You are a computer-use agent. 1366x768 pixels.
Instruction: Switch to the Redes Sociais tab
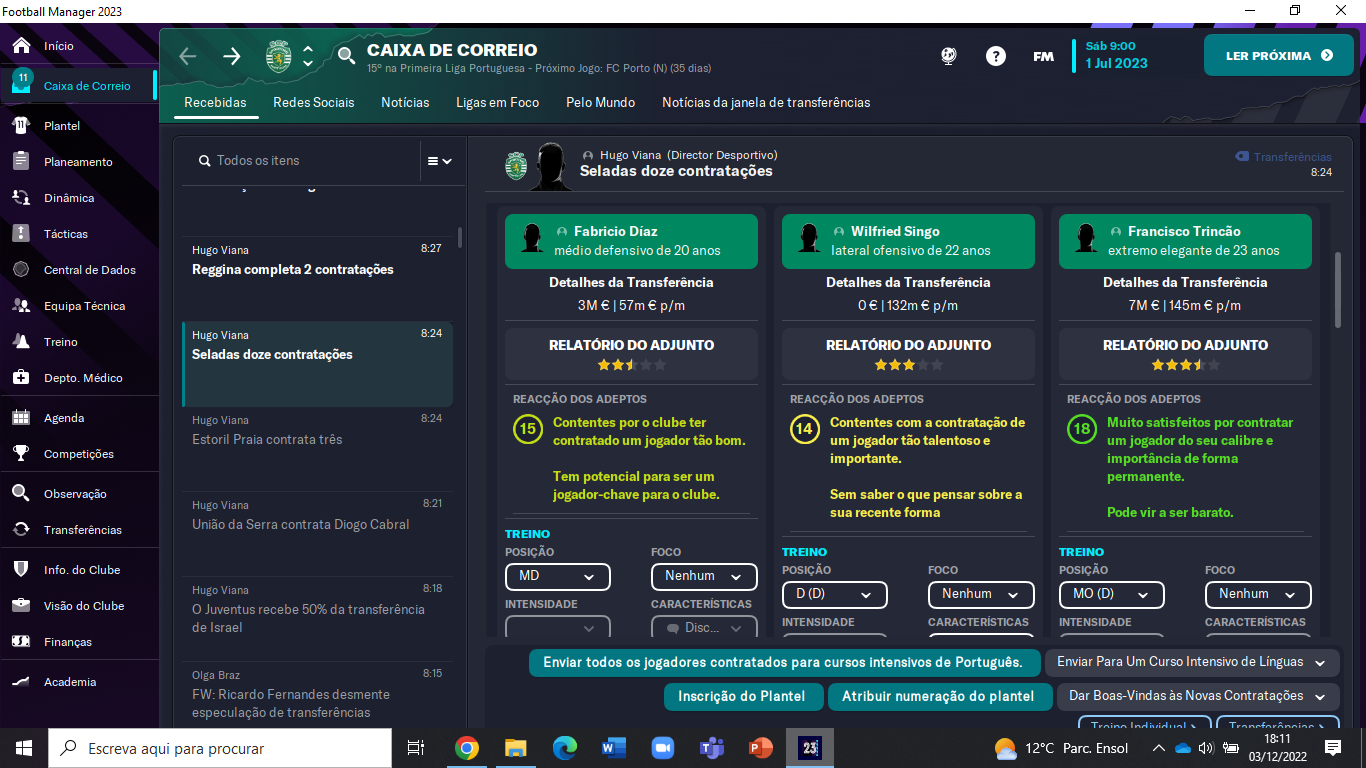pos(314,102)
